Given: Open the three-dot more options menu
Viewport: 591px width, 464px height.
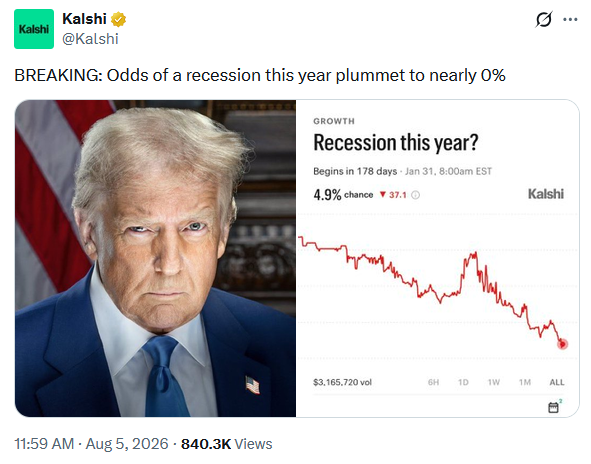Looking at the screenshot, I should pos(570,19).
